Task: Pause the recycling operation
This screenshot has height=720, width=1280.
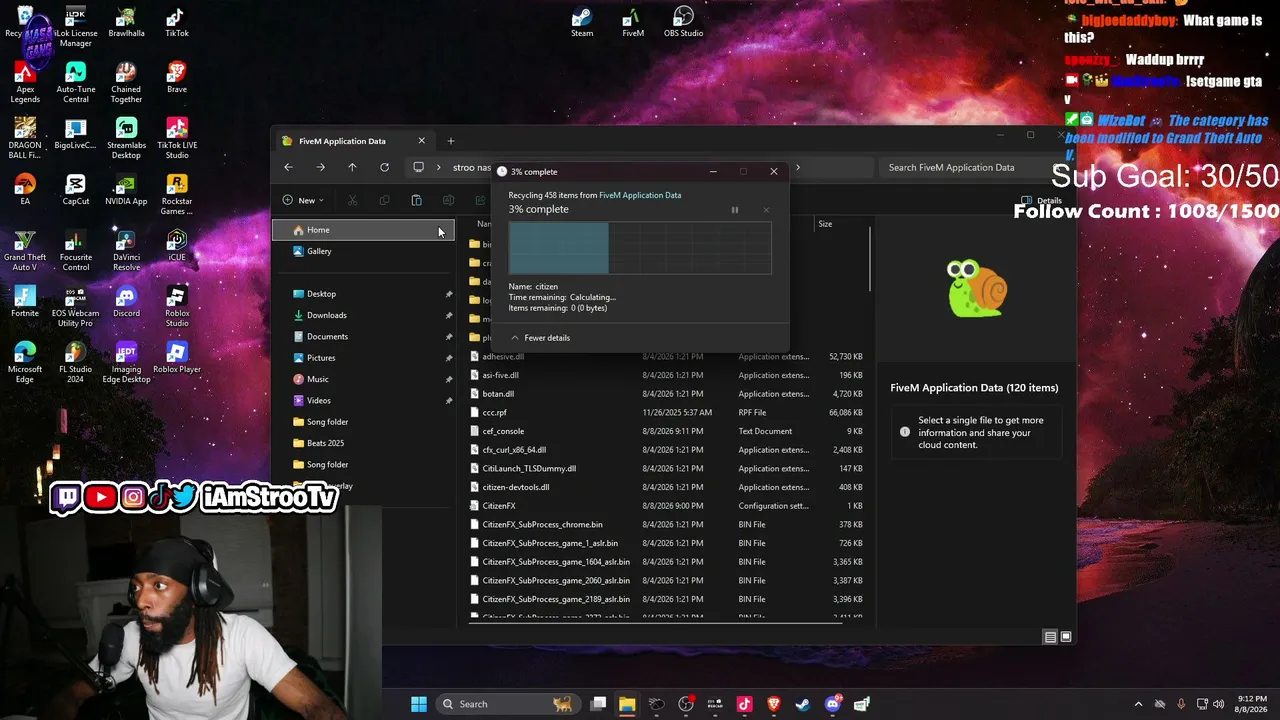Action: tap(734, 210)
